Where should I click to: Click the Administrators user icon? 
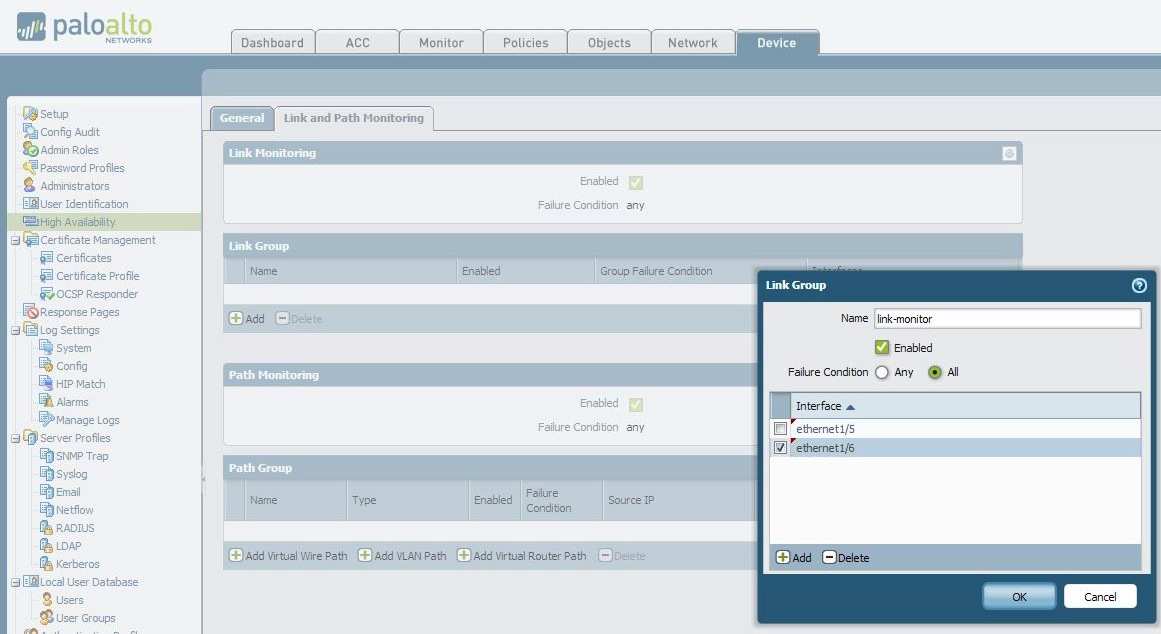coord(31,186)
